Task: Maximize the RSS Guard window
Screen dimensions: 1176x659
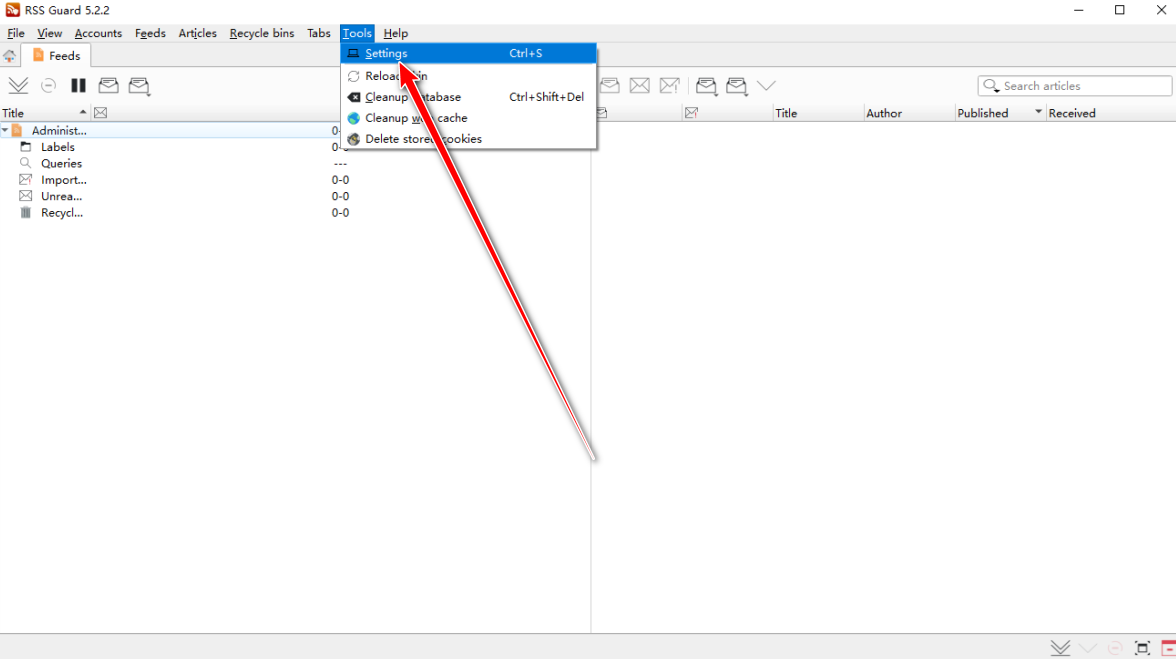Action: point(1120,10)
